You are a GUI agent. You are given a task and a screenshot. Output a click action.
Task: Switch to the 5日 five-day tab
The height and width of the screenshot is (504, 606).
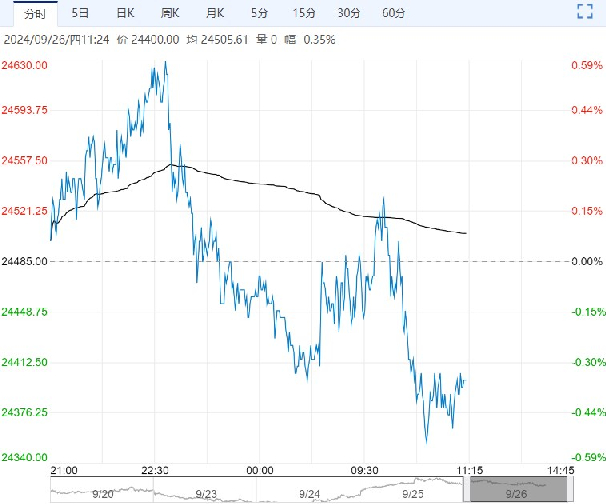[79, 13]
